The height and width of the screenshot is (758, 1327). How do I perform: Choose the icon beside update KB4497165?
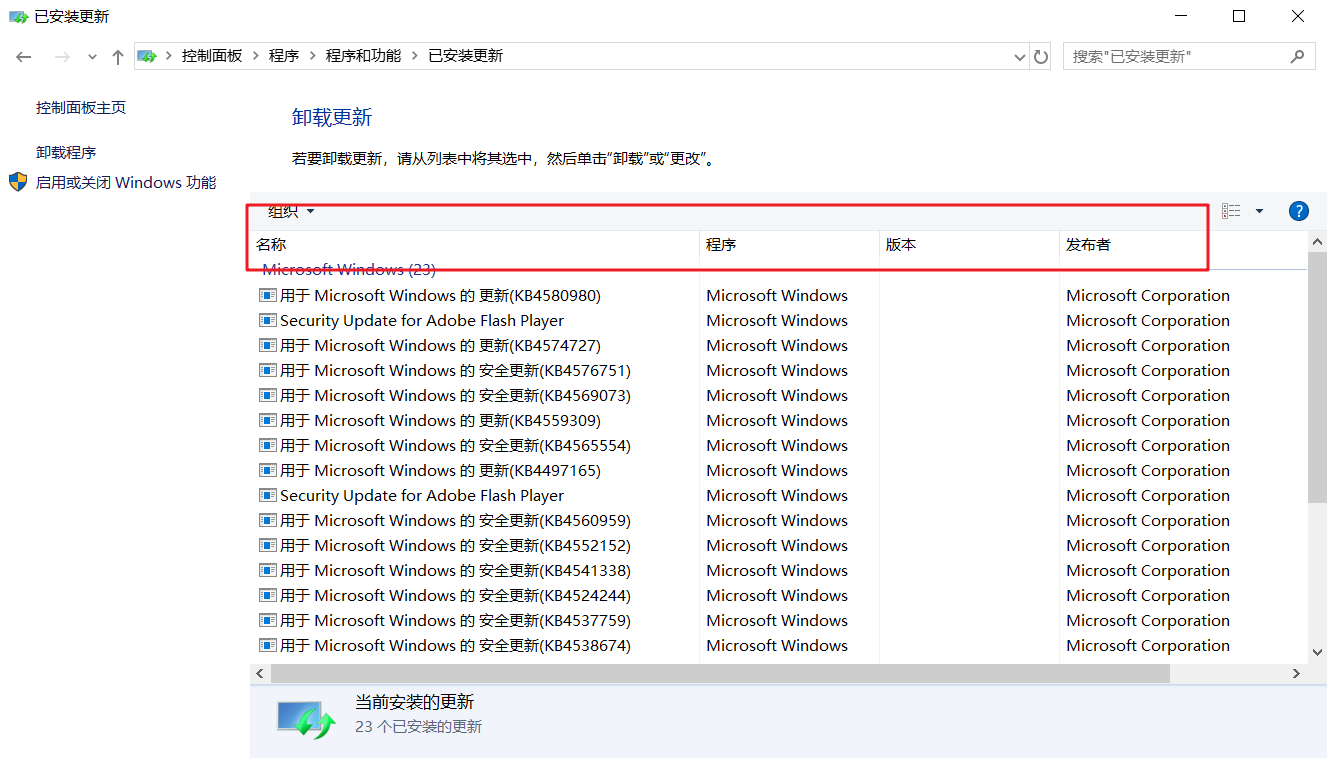[267, 471]
